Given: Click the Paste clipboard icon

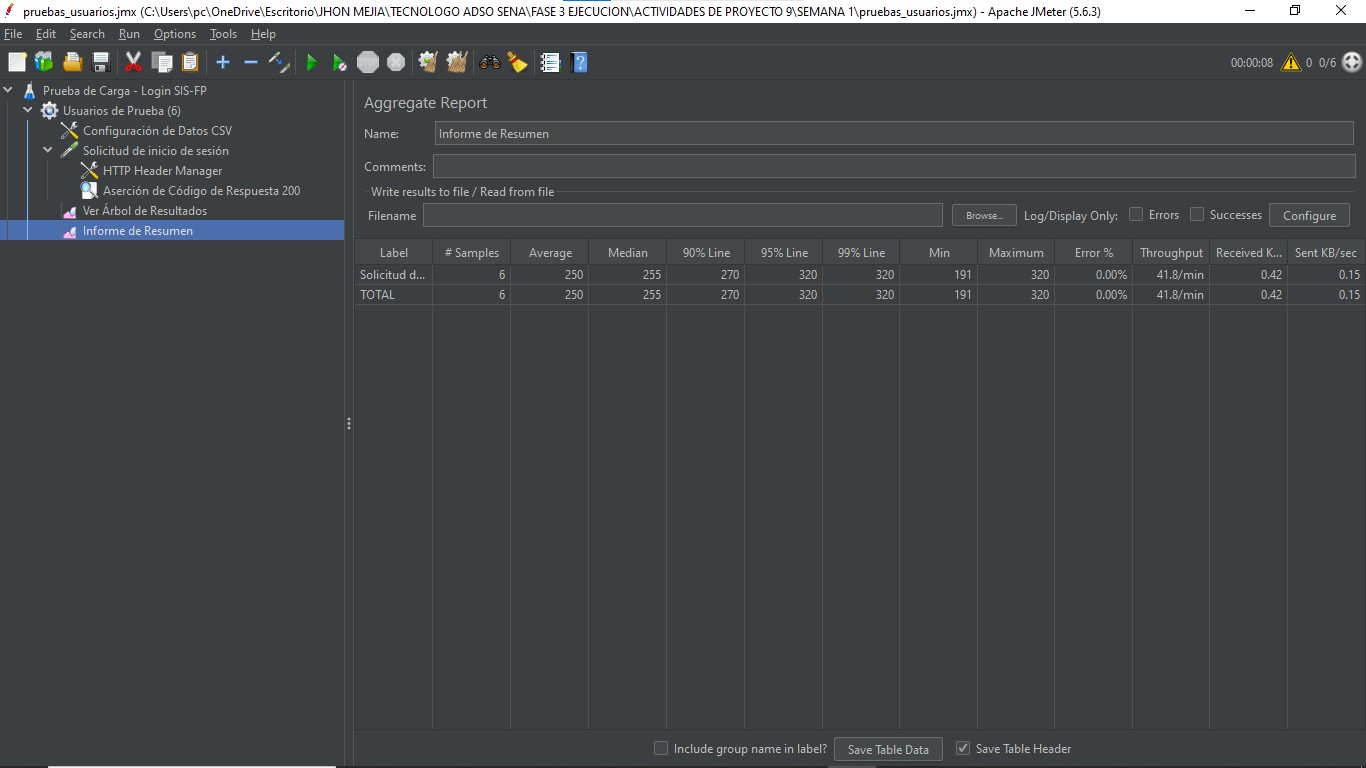Looking at the screenshot, I should pos(190,62).
